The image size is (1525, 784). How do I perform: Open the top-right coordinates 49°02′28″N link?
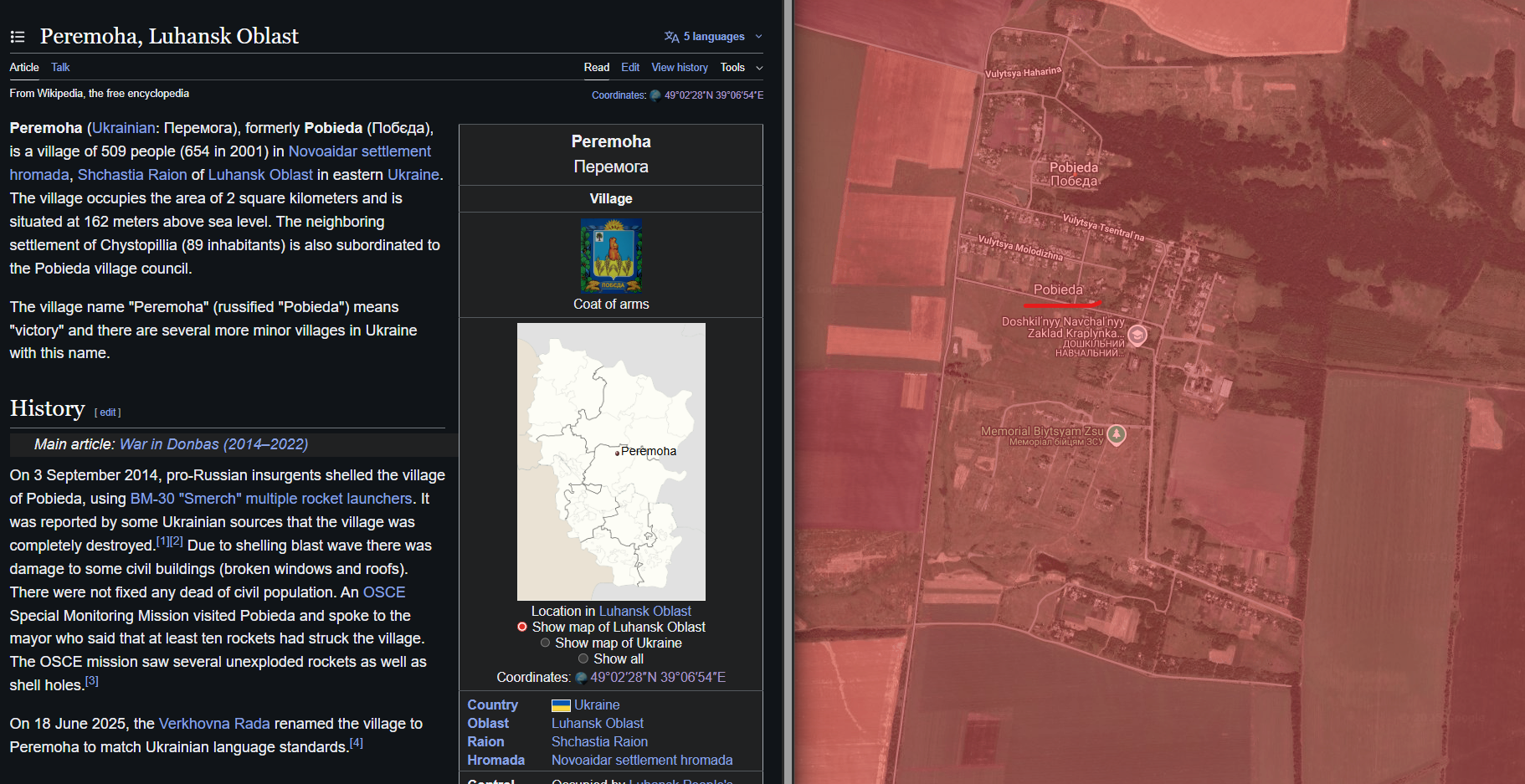point(714,95)
